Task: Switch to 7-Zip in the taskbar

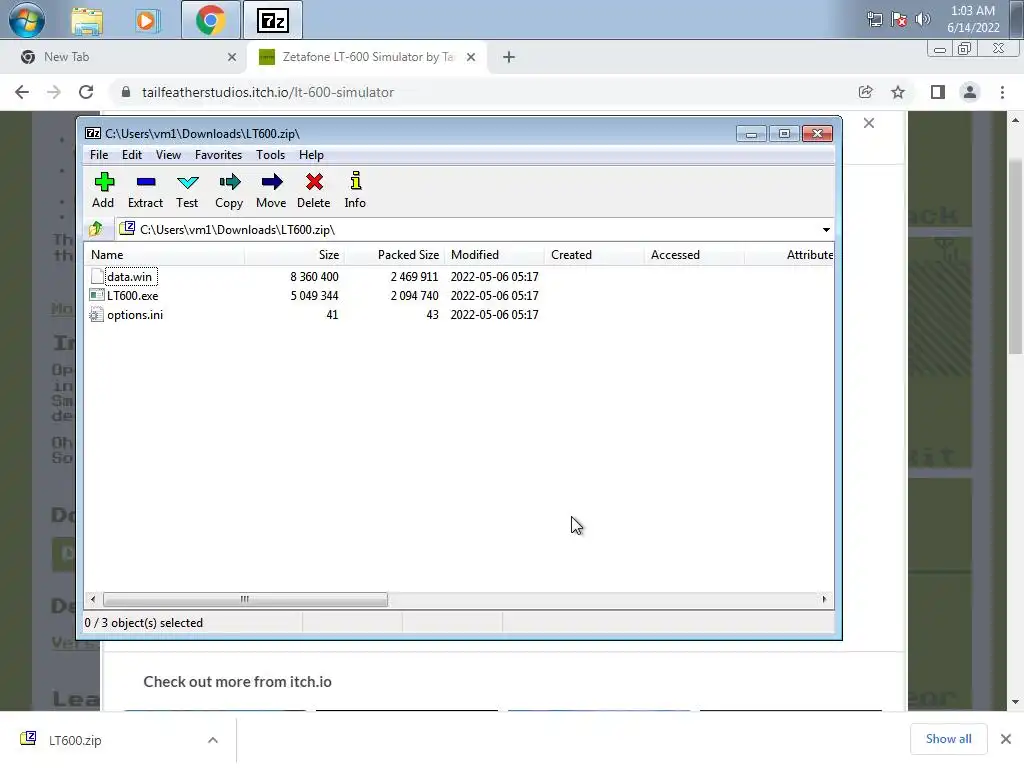Action: [x=273, y=20]
